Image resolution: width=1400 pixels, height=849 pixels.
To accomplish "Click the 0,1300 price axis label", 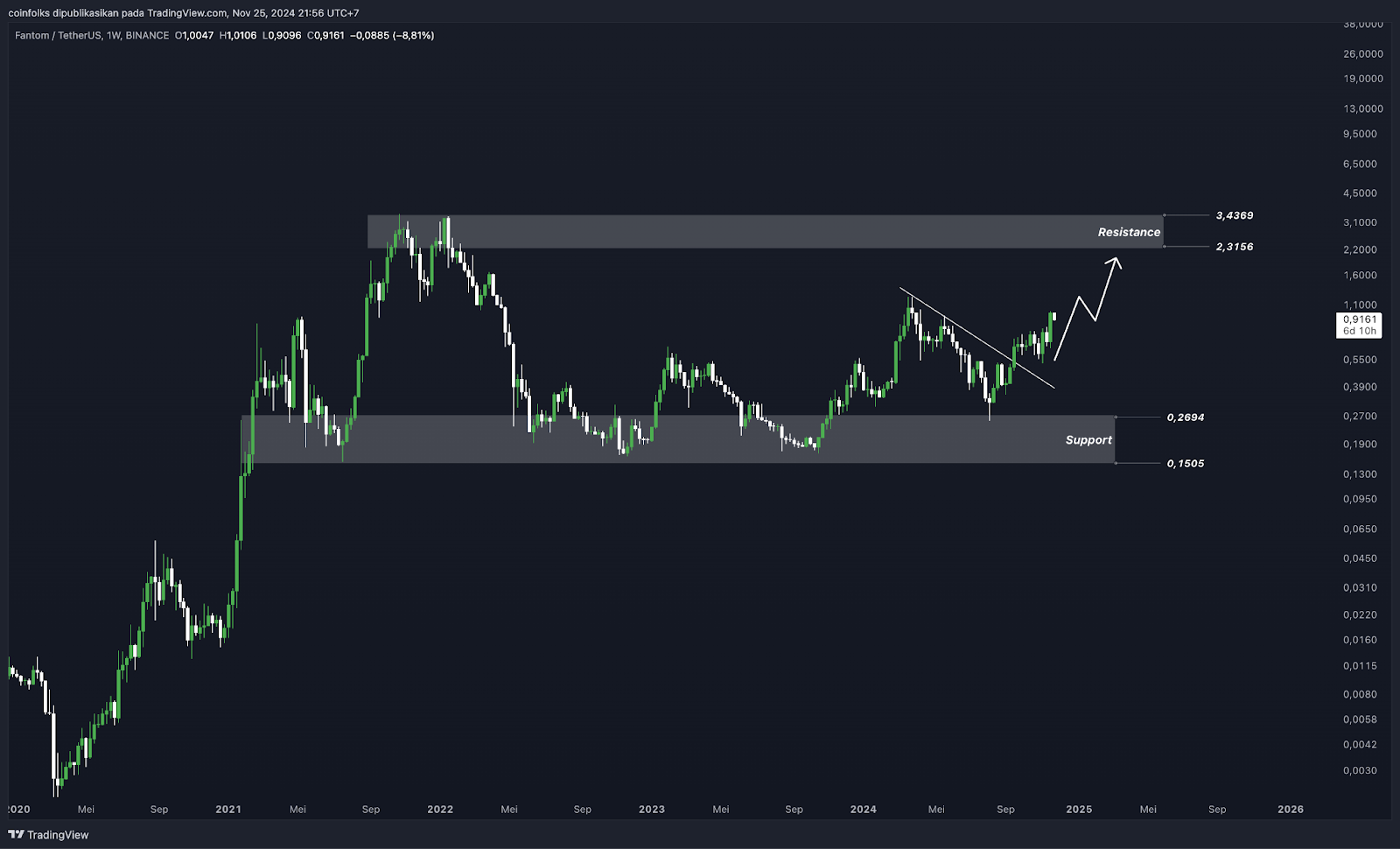I will [x=1360, y=474].
